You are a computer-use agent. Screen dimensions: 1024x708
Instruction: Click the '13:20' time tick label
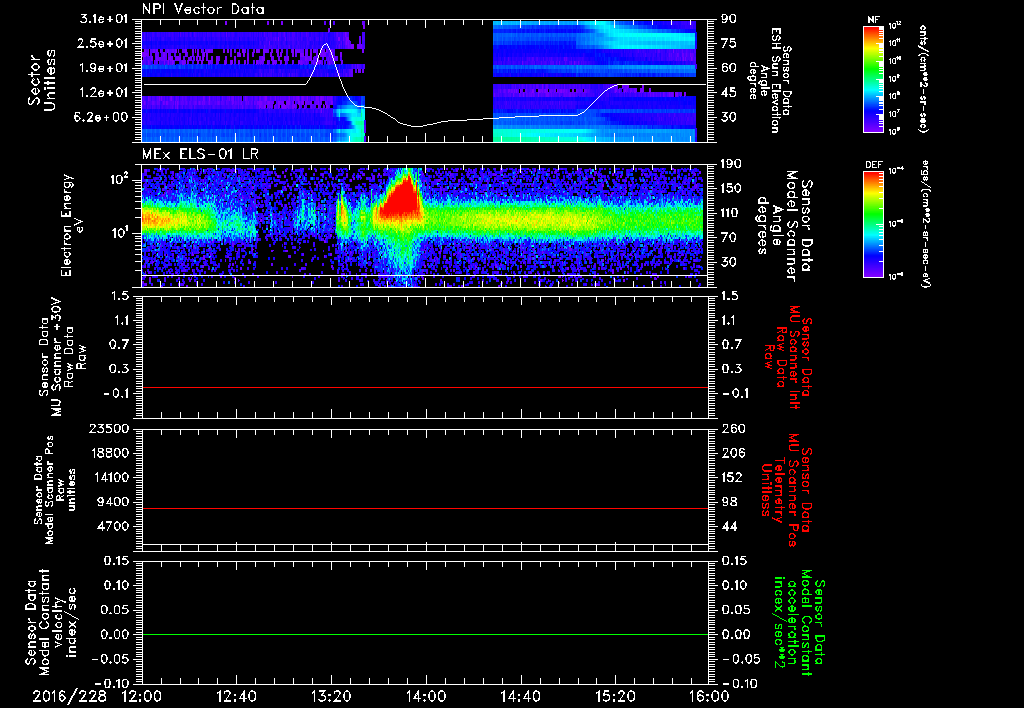pos(331,697)
